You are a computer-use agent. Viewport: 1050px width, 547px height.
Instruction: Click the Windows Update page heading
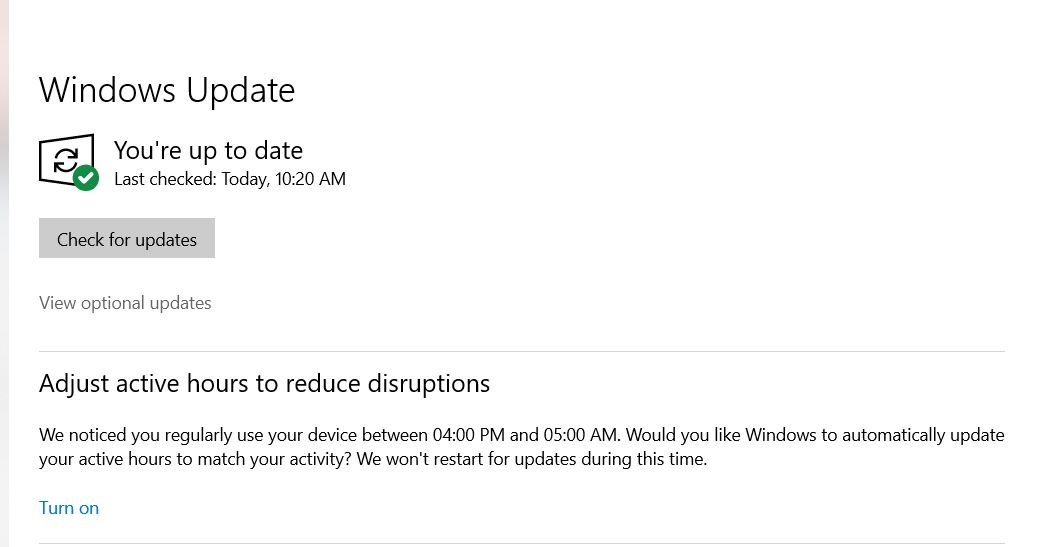click(x=167, y=90)
